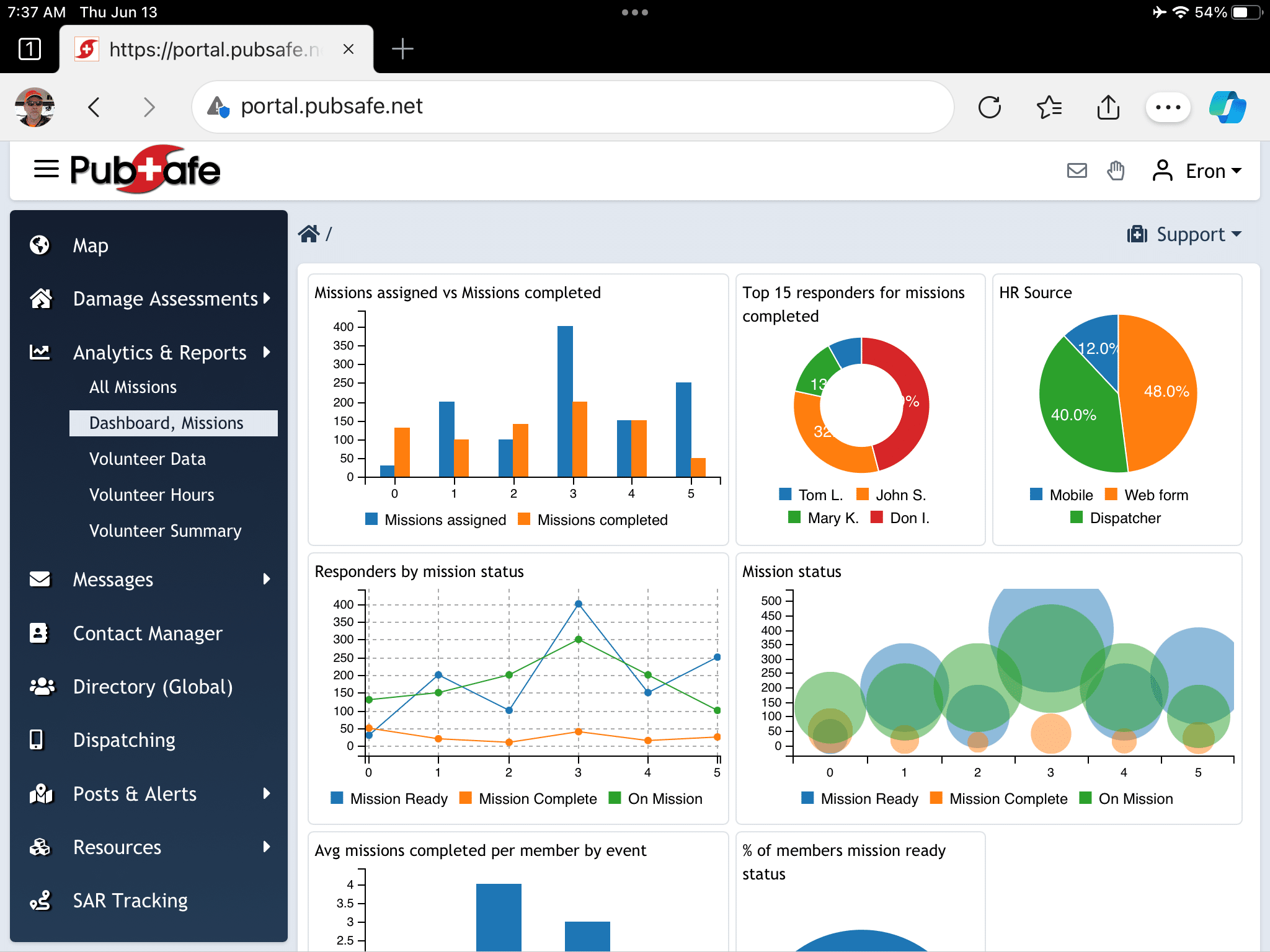This screenshot has width=1270, height=952.
Task: Click the Eron user profile dropdown
Action: coord(1210,170)
